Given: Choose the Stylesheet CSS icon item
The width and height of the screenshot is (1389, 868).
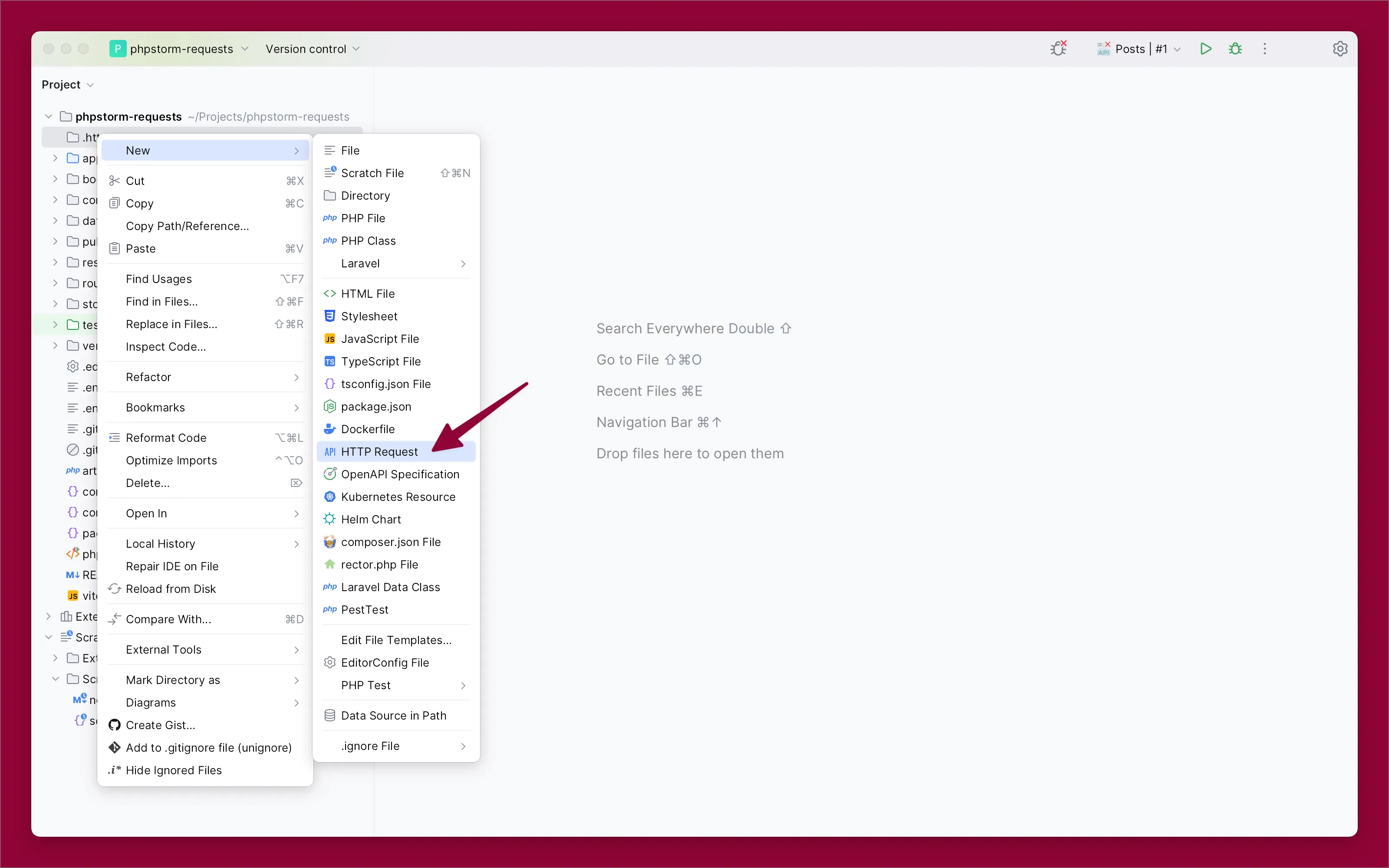Looking at the screenshot, I should 396,316.
